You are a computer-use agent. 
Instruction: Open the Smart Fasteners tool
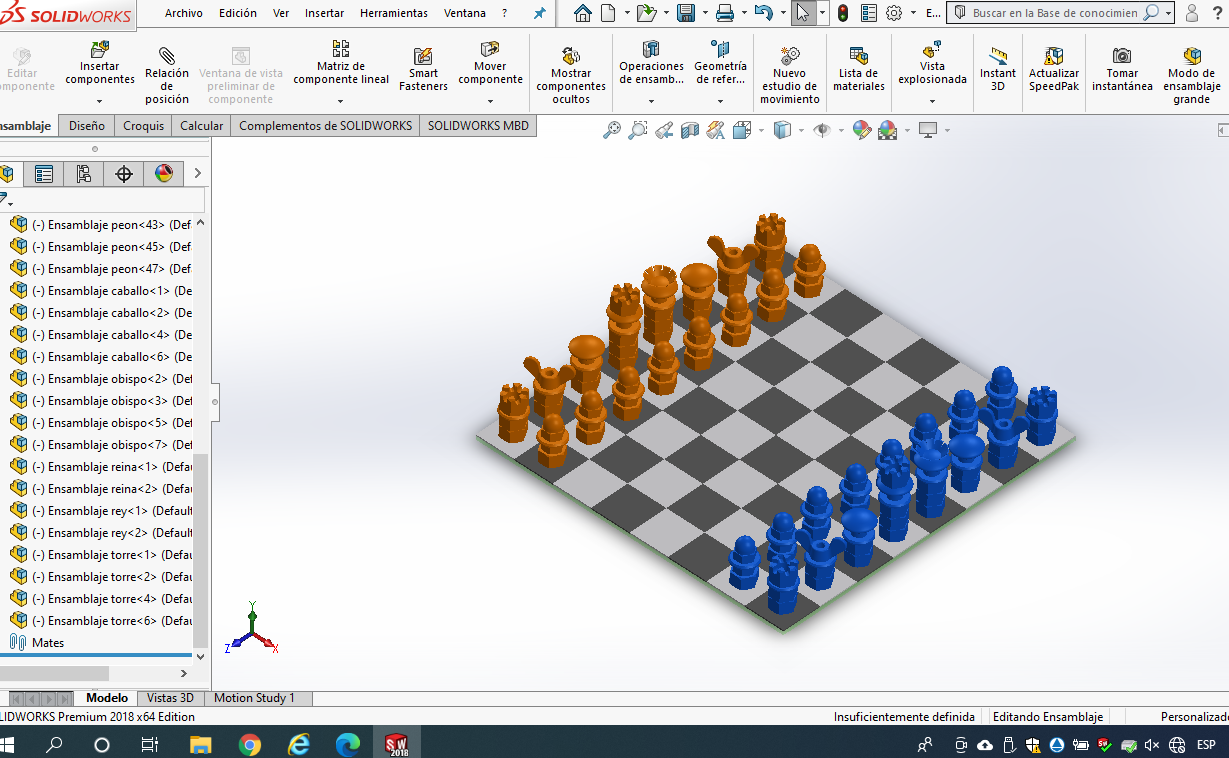(423, 69)
